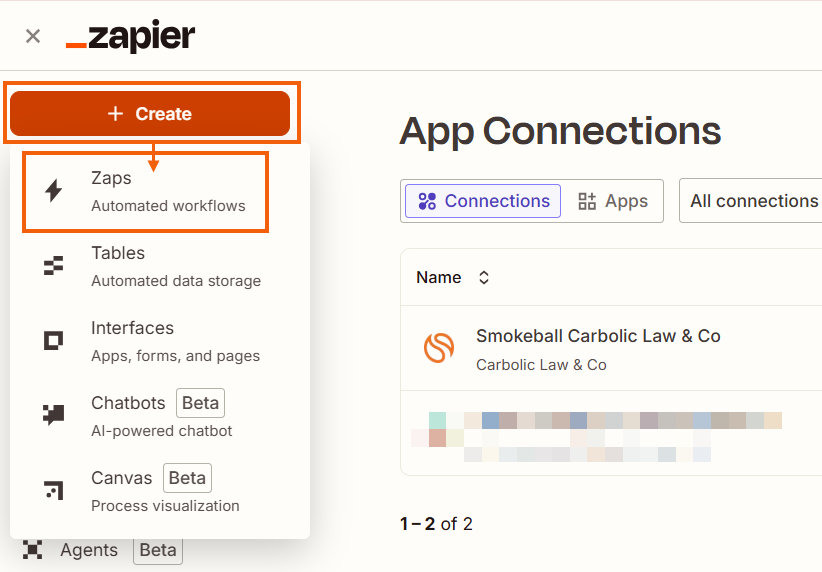822x572 pixels.
Task: Switch to the Connections tab
Action: pos(483,201)
